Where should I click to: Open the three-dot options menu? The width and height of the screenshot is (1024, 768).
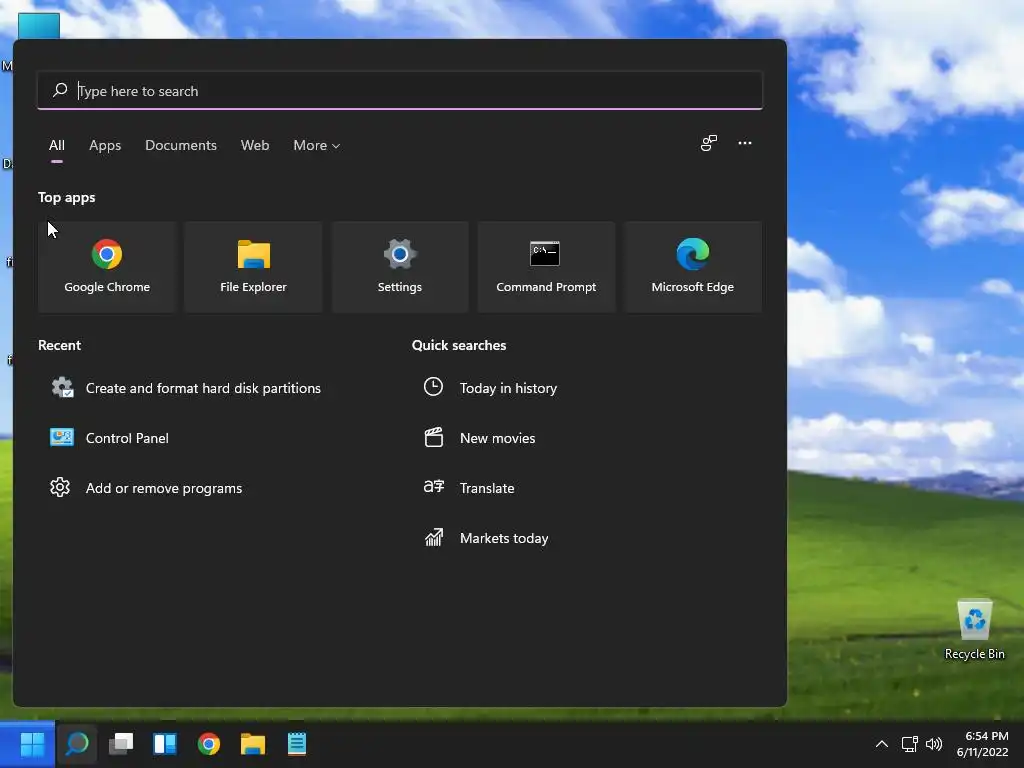744,143
